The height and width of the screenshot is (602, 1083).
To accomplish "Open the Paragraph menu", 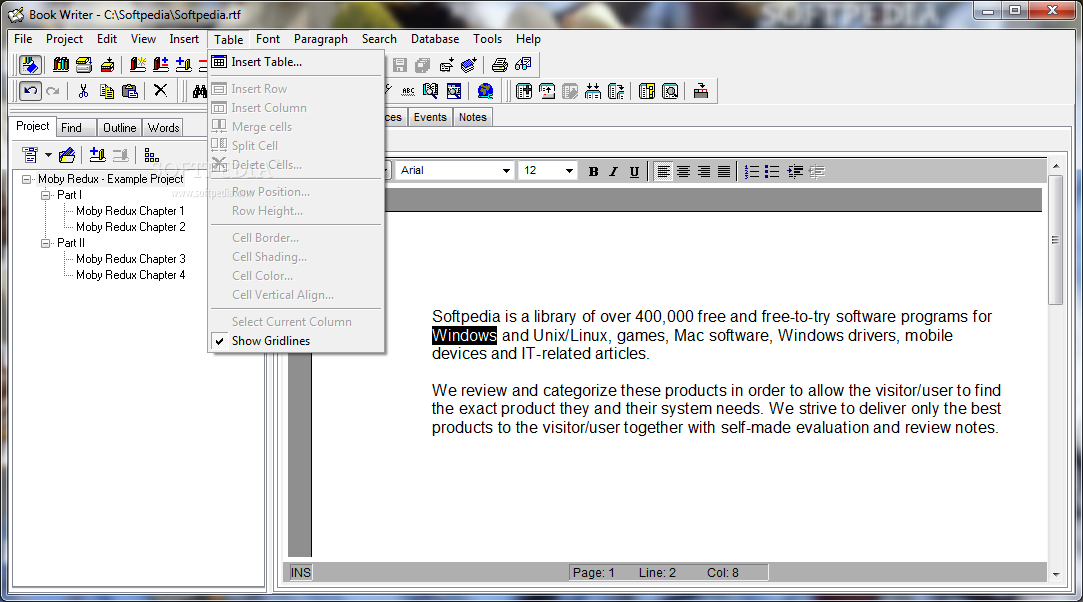I will 320,39.
